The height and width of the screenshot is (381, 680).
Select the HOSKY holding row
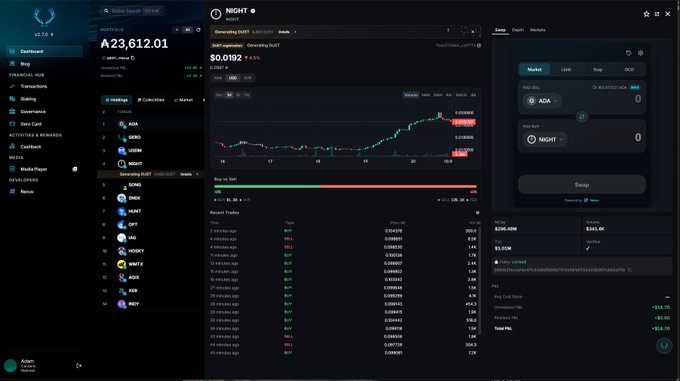(150, 251)
